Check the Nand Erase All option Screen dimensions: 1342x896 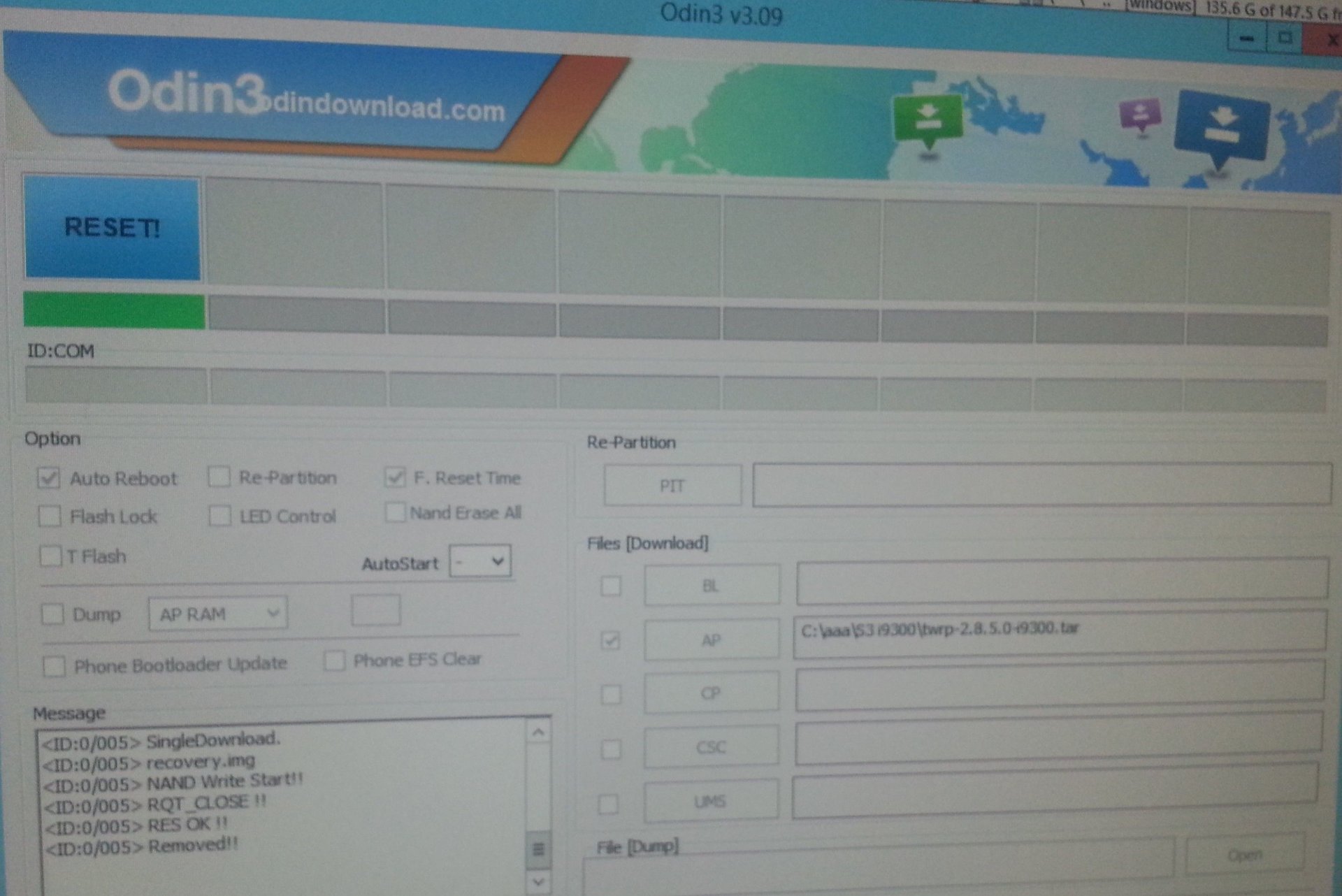[x=394, y=512]
